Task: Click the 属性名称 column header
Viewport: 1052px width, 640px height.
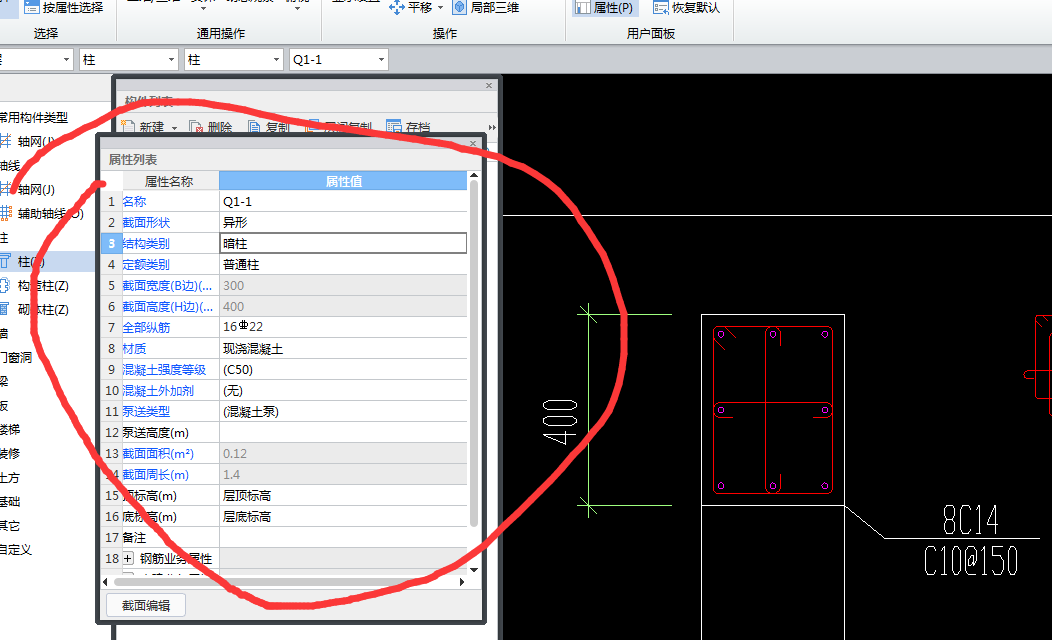Action: tap(168, 181)
